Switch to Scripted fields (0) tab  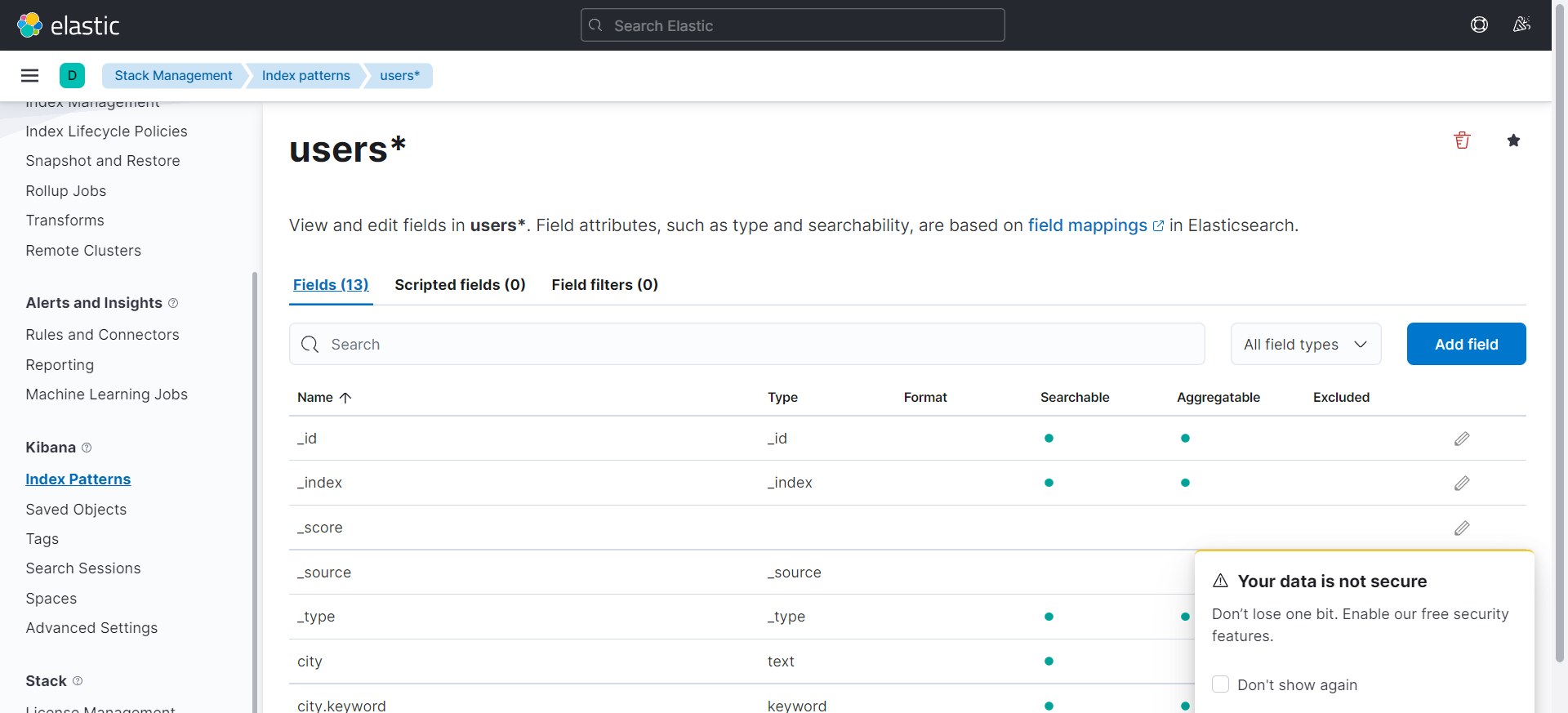[460, 285]
